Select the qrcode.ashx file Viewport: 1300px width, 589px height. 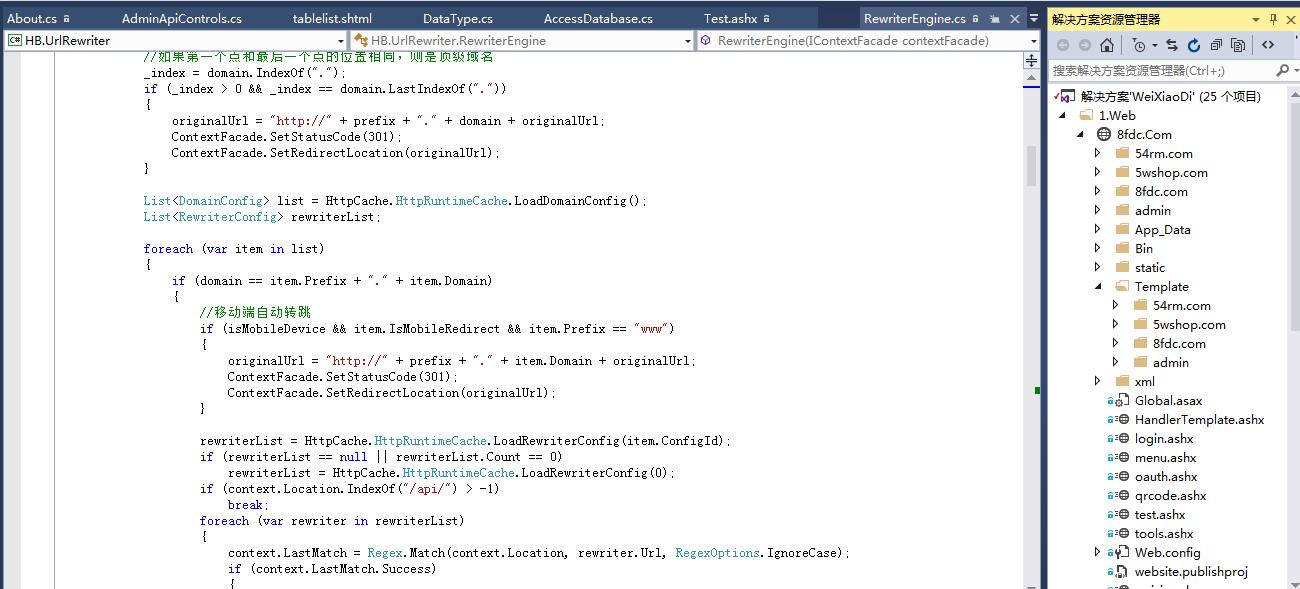click(1170, 495)
